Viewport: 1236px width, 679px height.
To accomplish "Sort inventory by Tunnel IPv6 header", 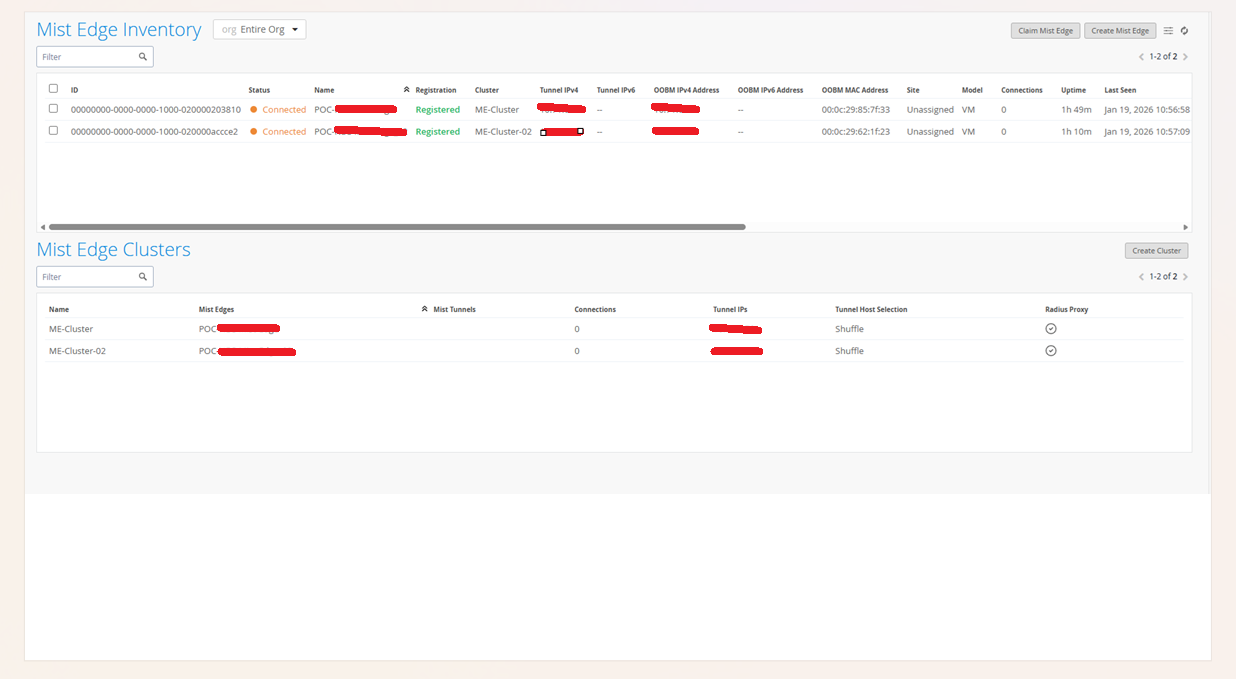I will (x=616, y=90).
